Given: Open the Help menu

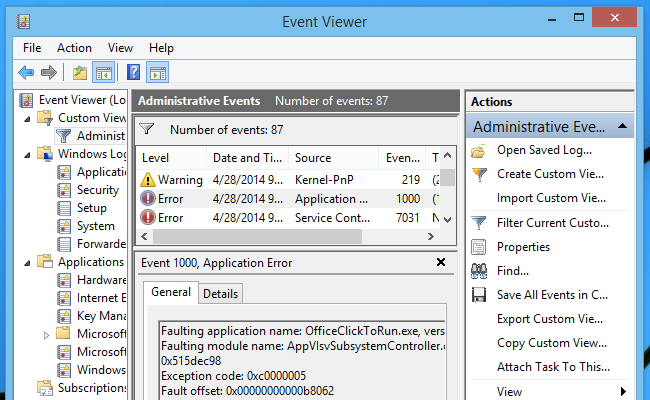Looking at the screenshot, I should pyautogui.click(x=161, y=48).
